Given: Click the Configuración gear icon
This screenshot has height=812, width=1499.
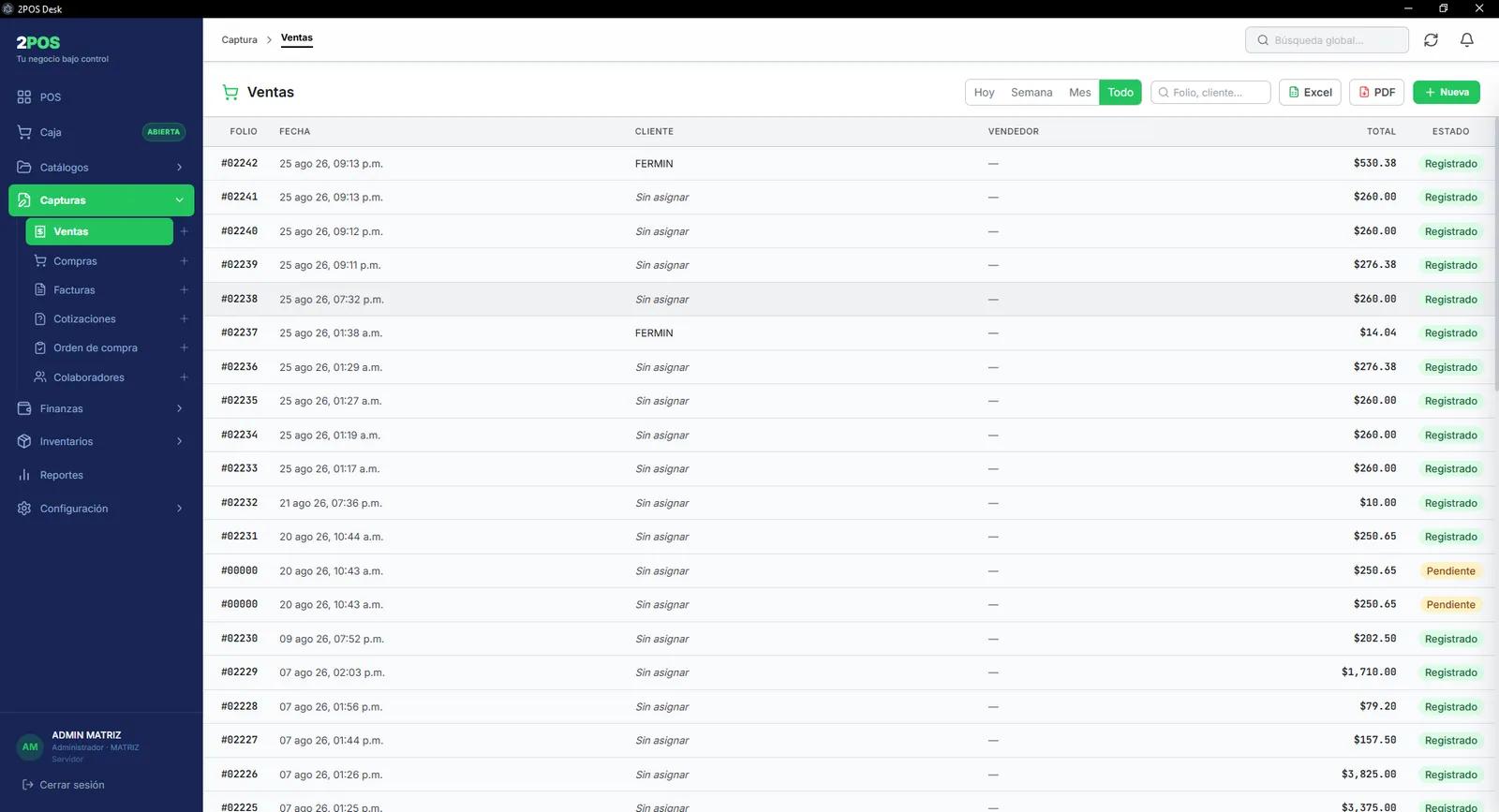Looking at the screenshot, I should coord(24,509).
